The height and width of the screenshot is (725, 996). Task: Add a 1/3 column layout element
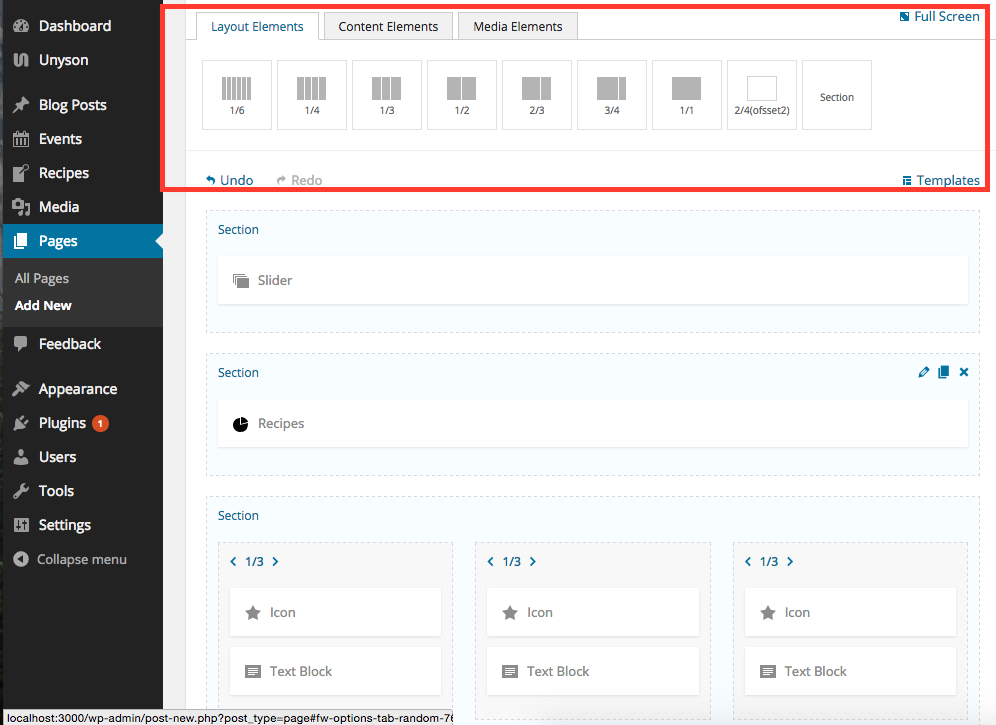[387, 95]
